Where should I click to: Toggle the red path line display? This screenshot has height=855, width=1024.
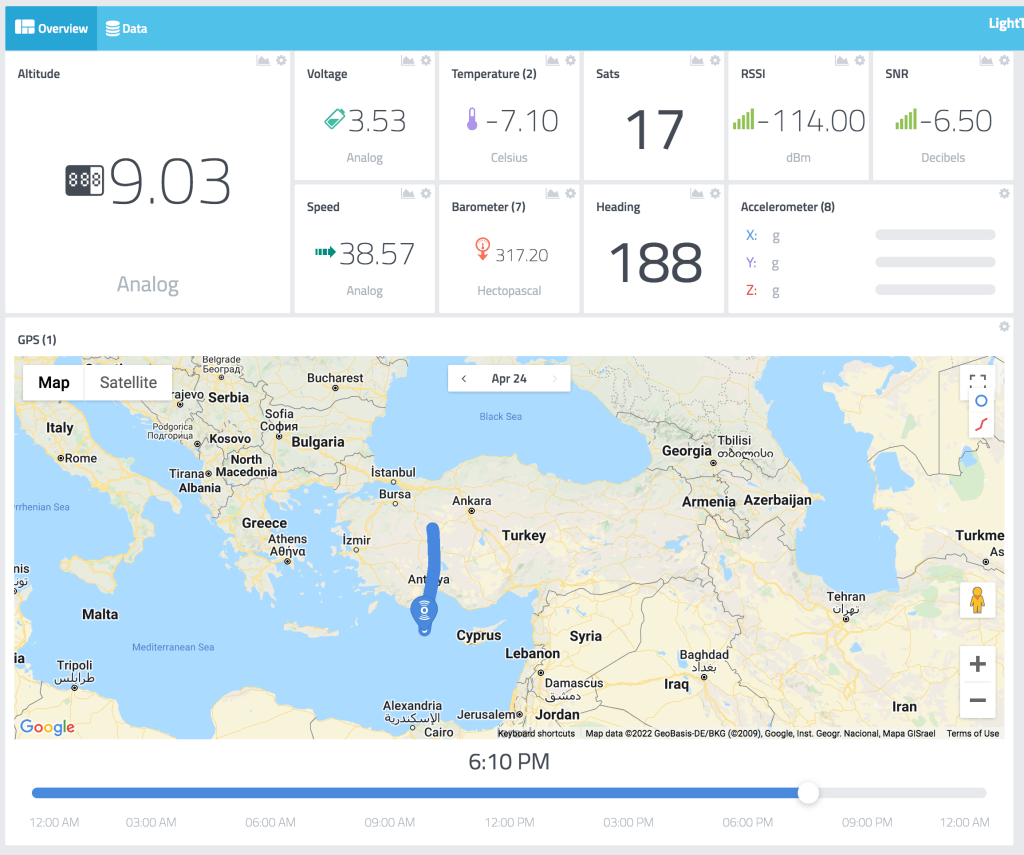coord(980,424)
